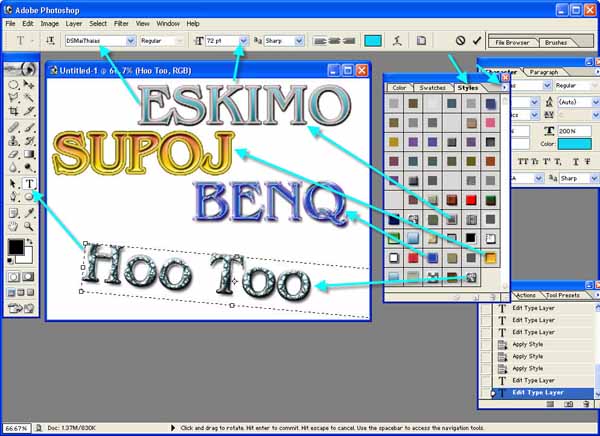Switch to the Swatches tab
This screenshot has height=436, width=600.
[x=432, y=88]
